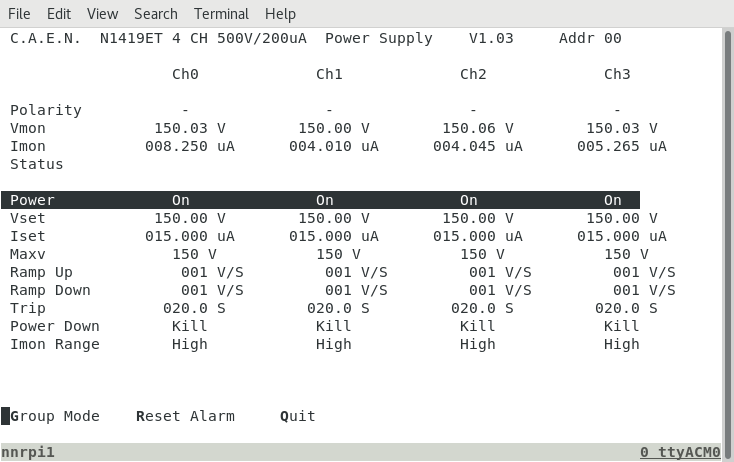Select Quit option at bottom

(x=298, y=416)
